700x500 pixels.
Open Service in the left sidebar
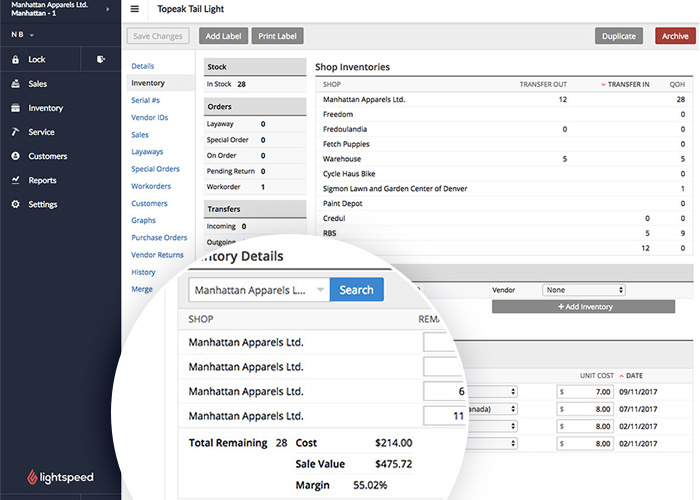[x=41, y=132]
